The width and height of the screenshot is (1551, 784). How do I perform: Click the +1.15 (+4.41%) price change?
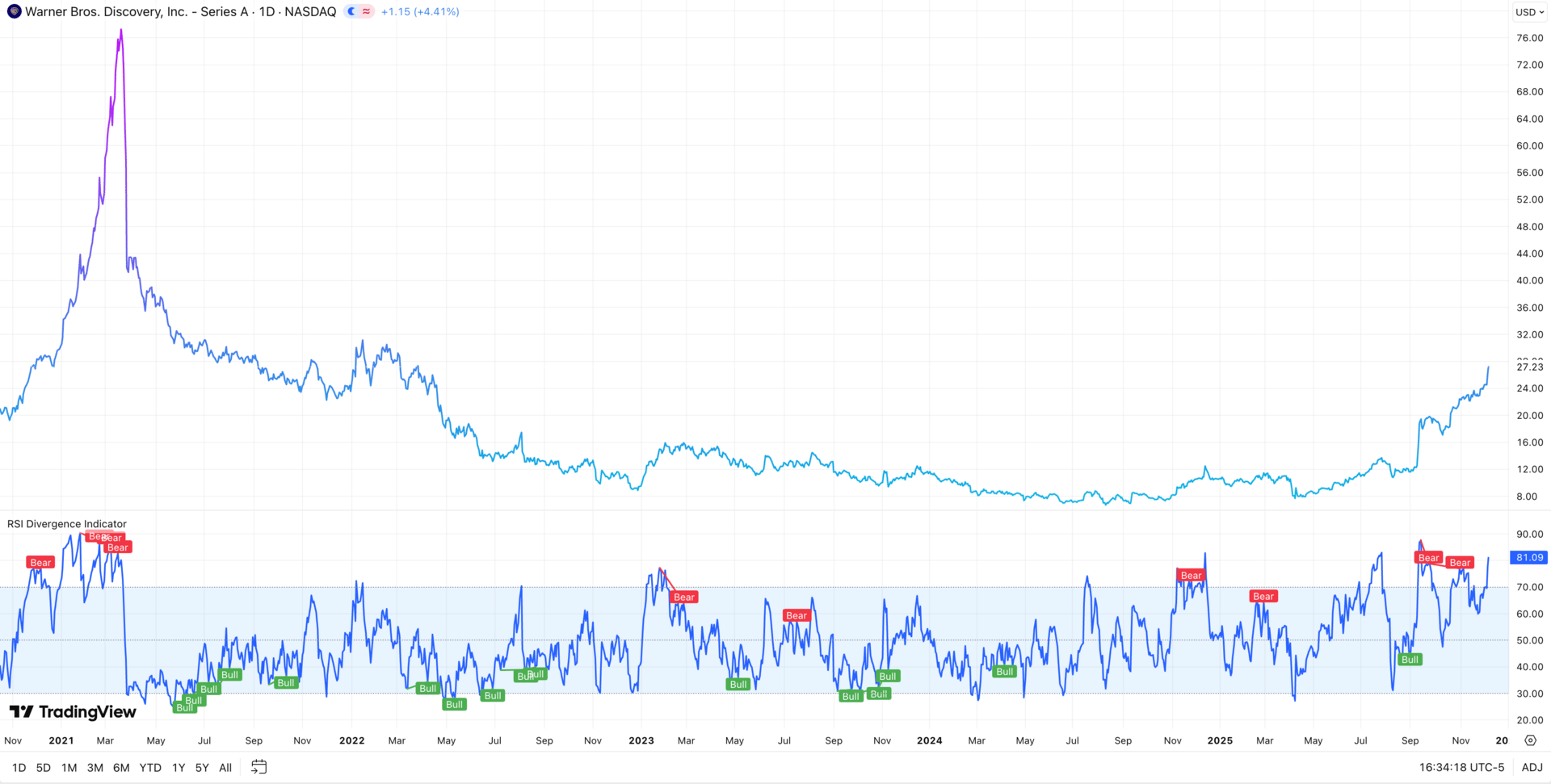coord(420,11)
